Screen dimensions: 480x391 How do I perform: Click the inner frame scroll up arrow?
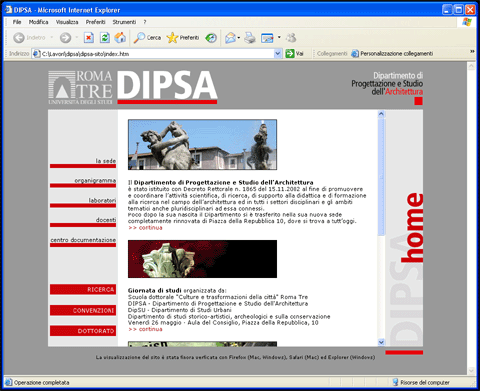pyautogui.click(x=381, y=114)
